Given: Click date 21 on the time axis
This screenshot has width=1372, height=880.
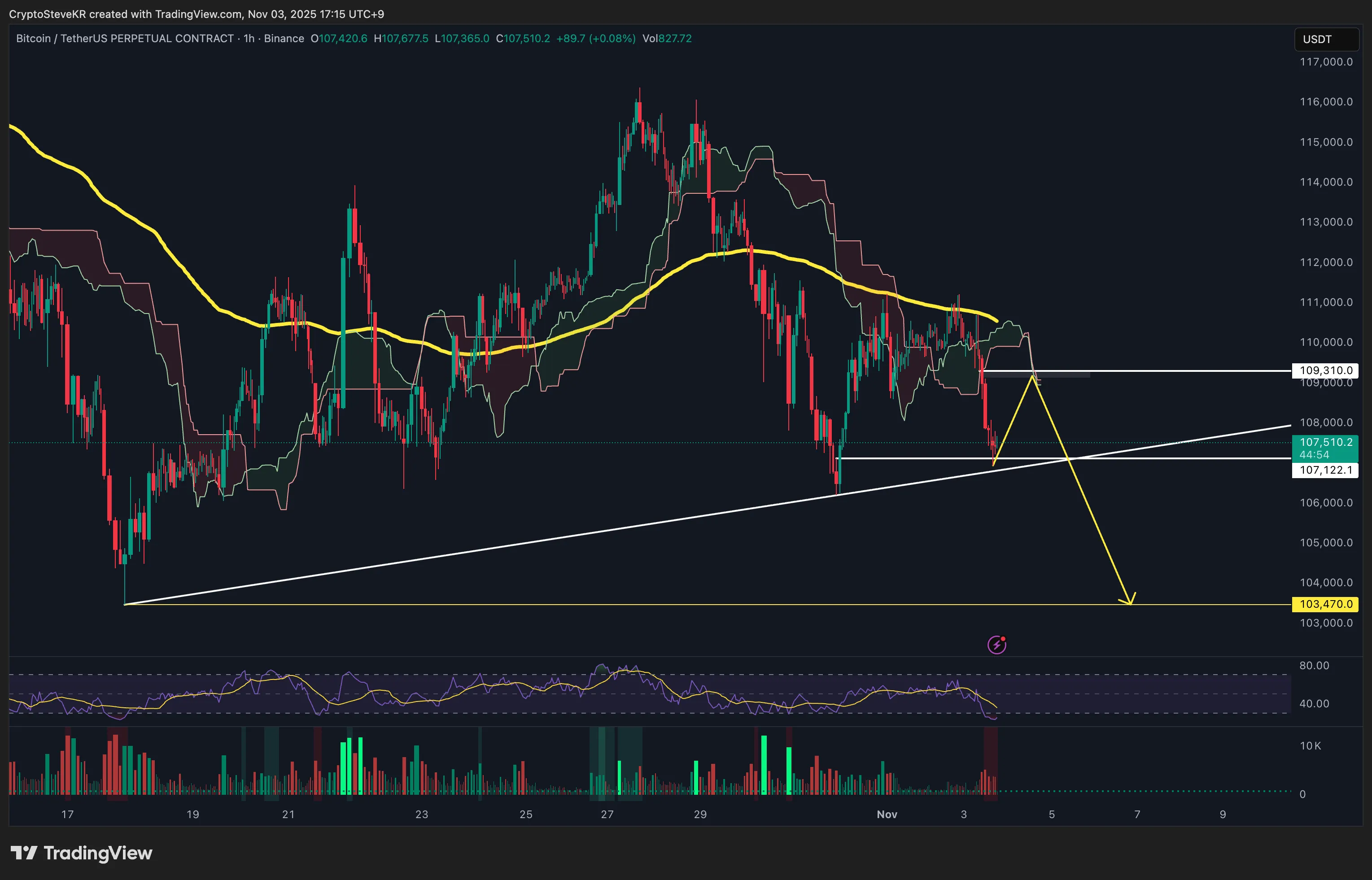Looking at the screenshot, I should pyautogui.click(x=288, y=814).
